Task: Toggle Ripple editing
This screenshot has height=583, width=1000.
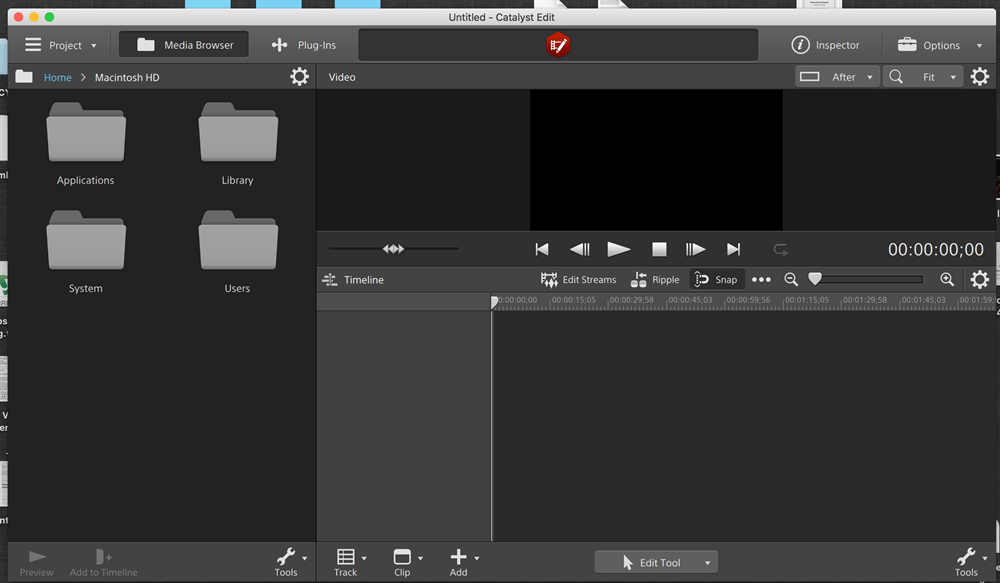Action: tap(655, 279)
